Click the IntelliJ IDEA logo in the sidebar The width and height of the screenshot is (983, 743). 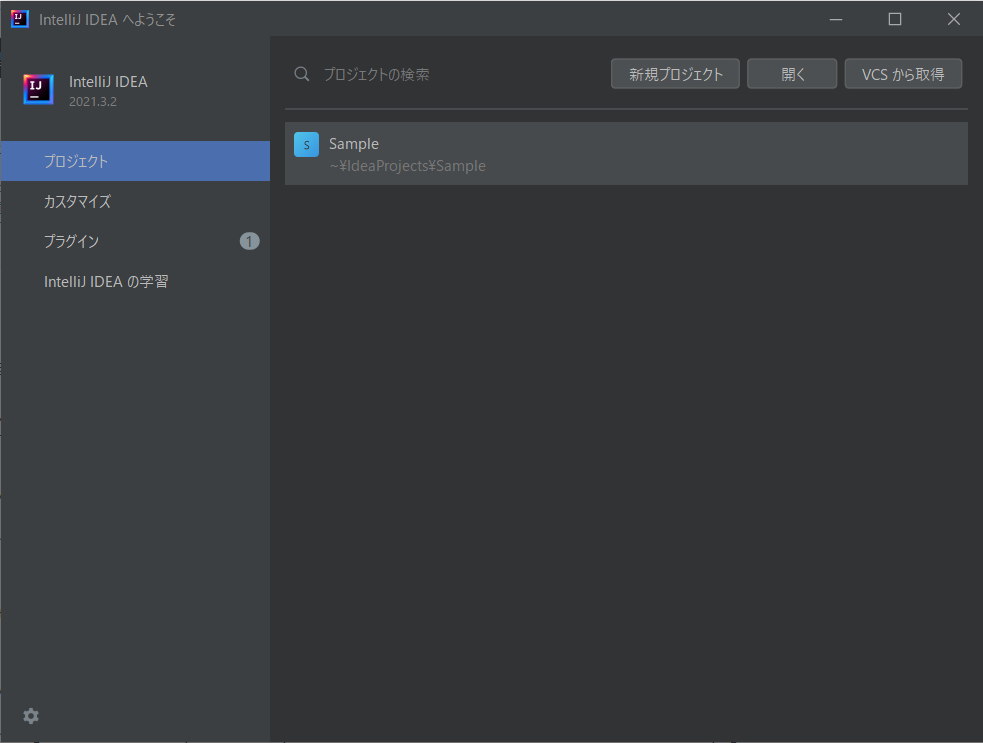pos(38,89)
